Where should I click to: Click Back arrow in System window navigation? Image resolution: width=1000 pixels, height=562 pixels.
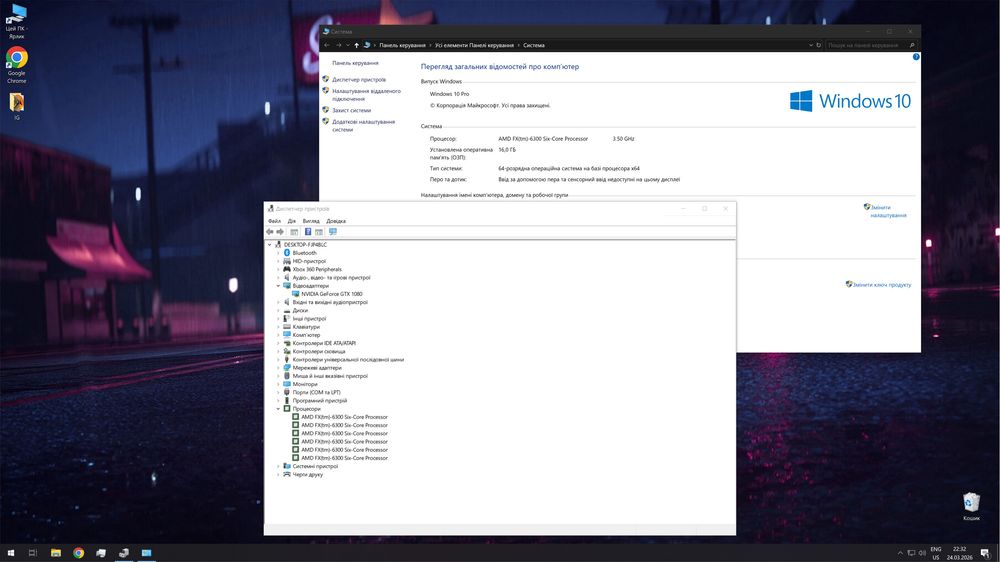[327, 45]
